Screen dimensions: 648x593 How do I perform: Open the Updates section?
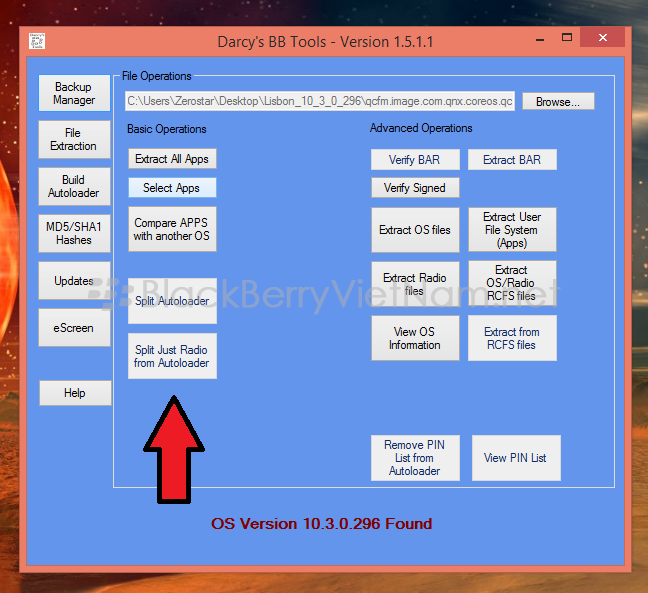[74, 281]
